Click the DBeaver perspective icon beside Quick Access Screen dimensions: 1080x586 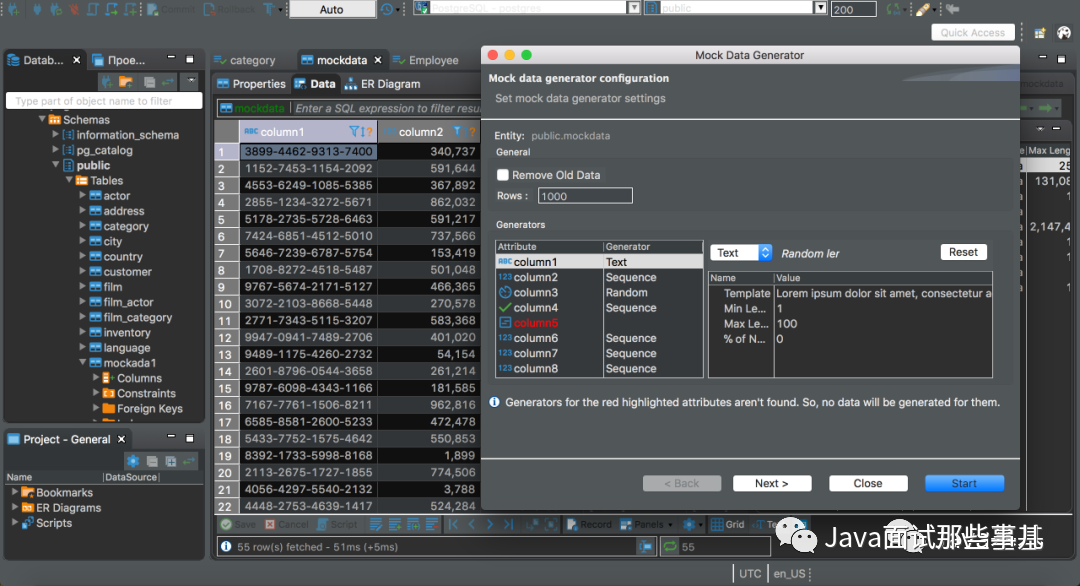1063,32
